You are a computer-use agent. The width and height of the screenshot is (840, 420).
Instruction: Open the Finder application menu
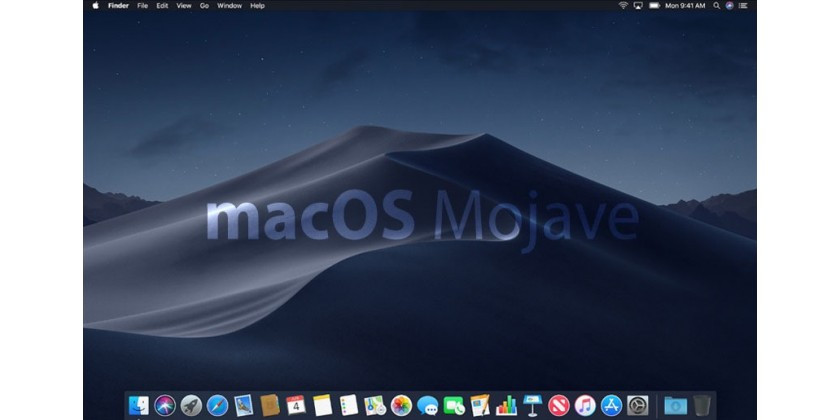coord(118,5)
